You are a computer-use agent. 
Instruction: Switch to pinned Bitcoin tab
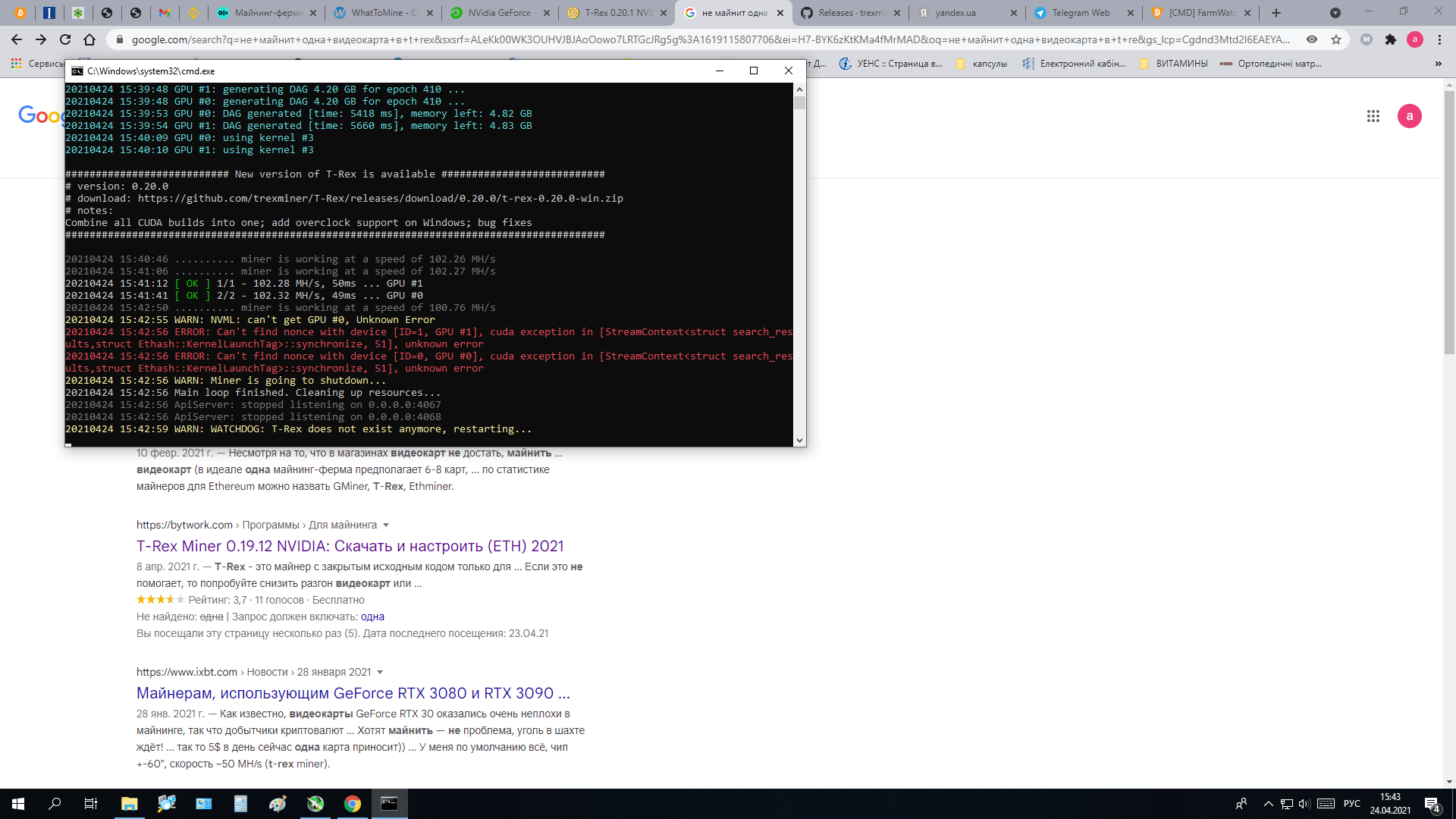point(20,13)
